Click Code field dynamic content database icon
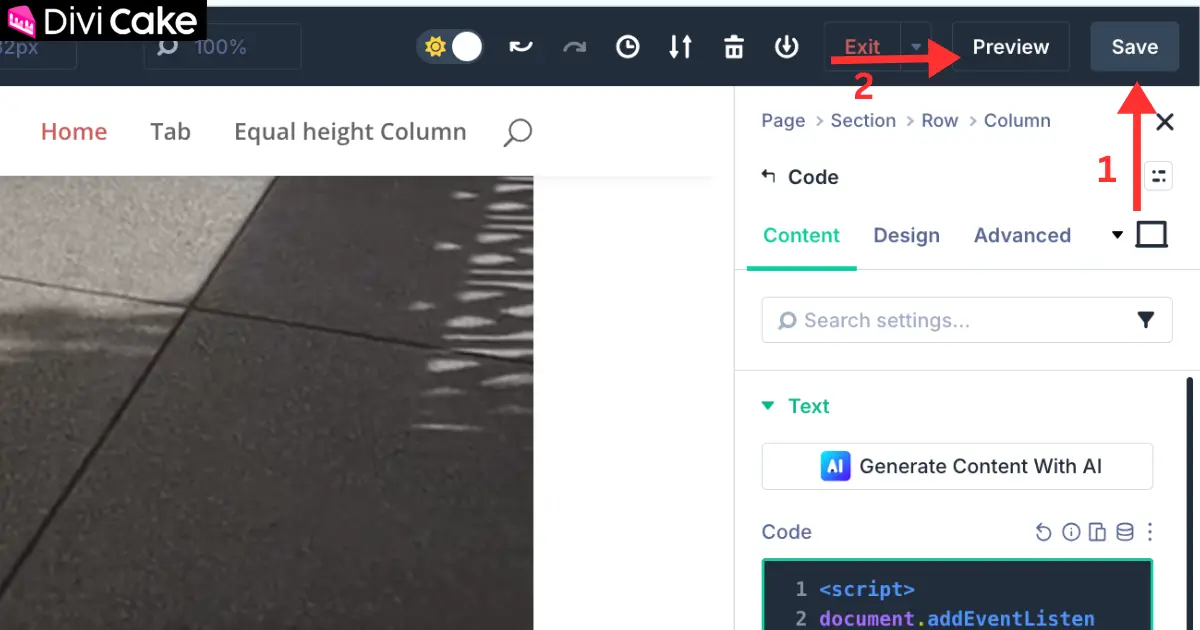Image resolution: width=1200 pixels, height=630 pixels. coord(1124,532)
